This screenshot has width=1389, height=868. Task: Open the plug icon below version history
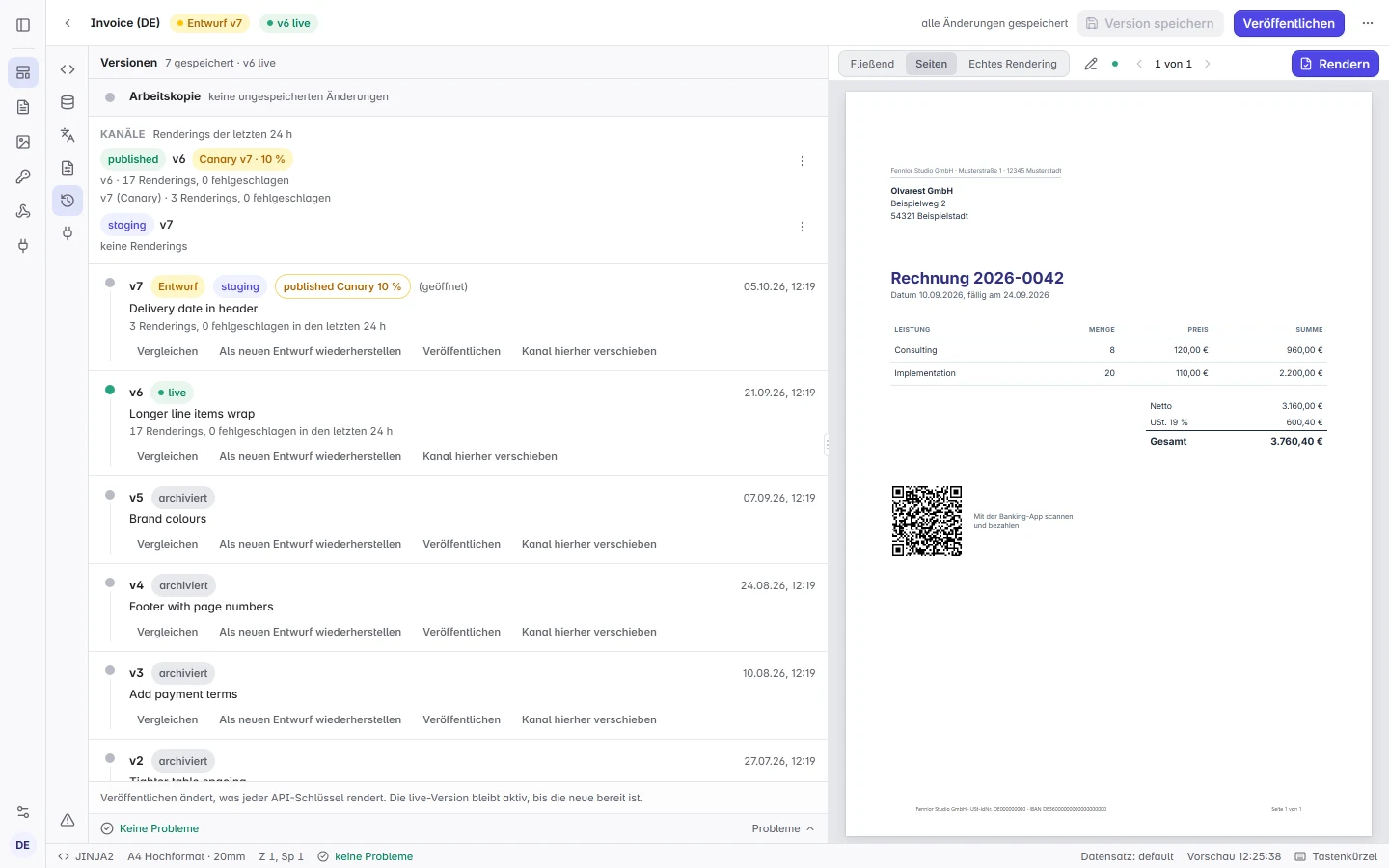[68, 233]
